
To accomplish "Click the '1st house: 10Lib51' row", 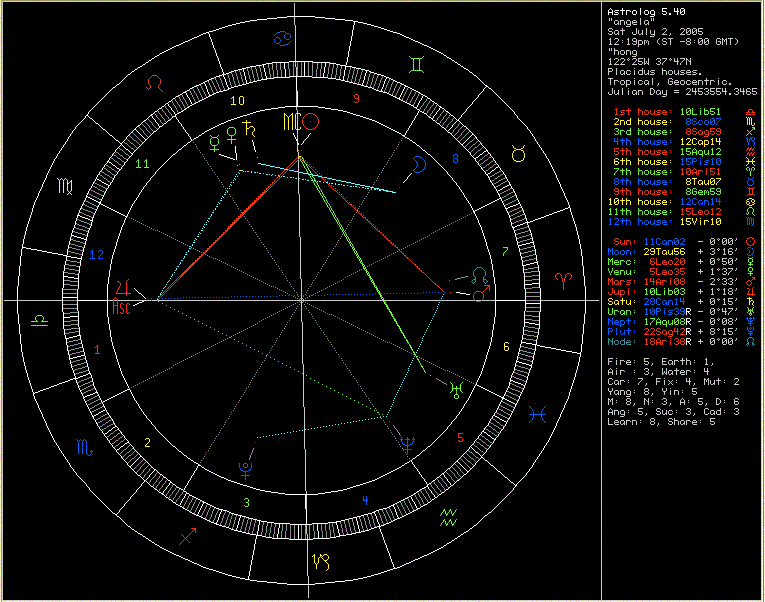I will tap(684, 112).
